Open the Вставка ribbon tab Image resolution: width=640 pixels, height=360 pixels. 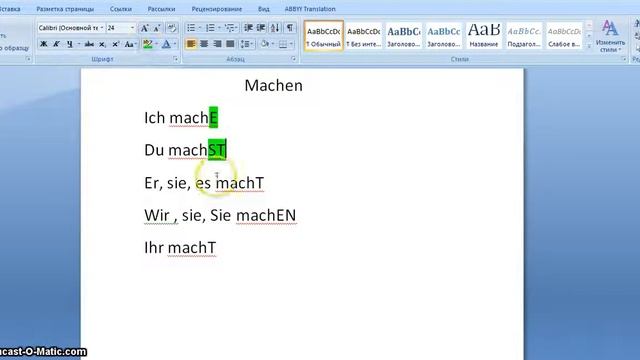click(x=9, y=9)
